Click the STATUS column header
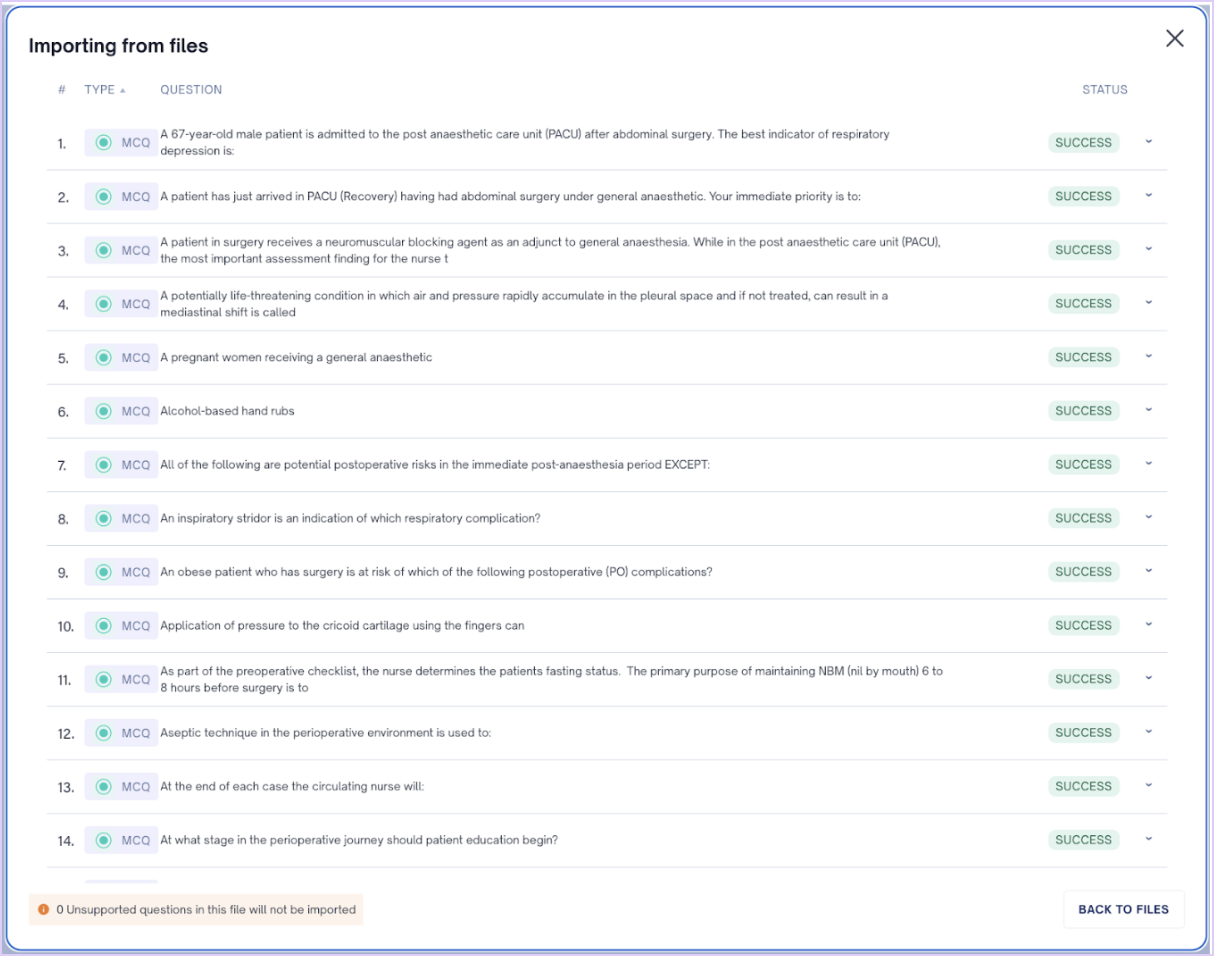Image resolution: width=1214 pixels, height=956 pixels. [1104, 90]
